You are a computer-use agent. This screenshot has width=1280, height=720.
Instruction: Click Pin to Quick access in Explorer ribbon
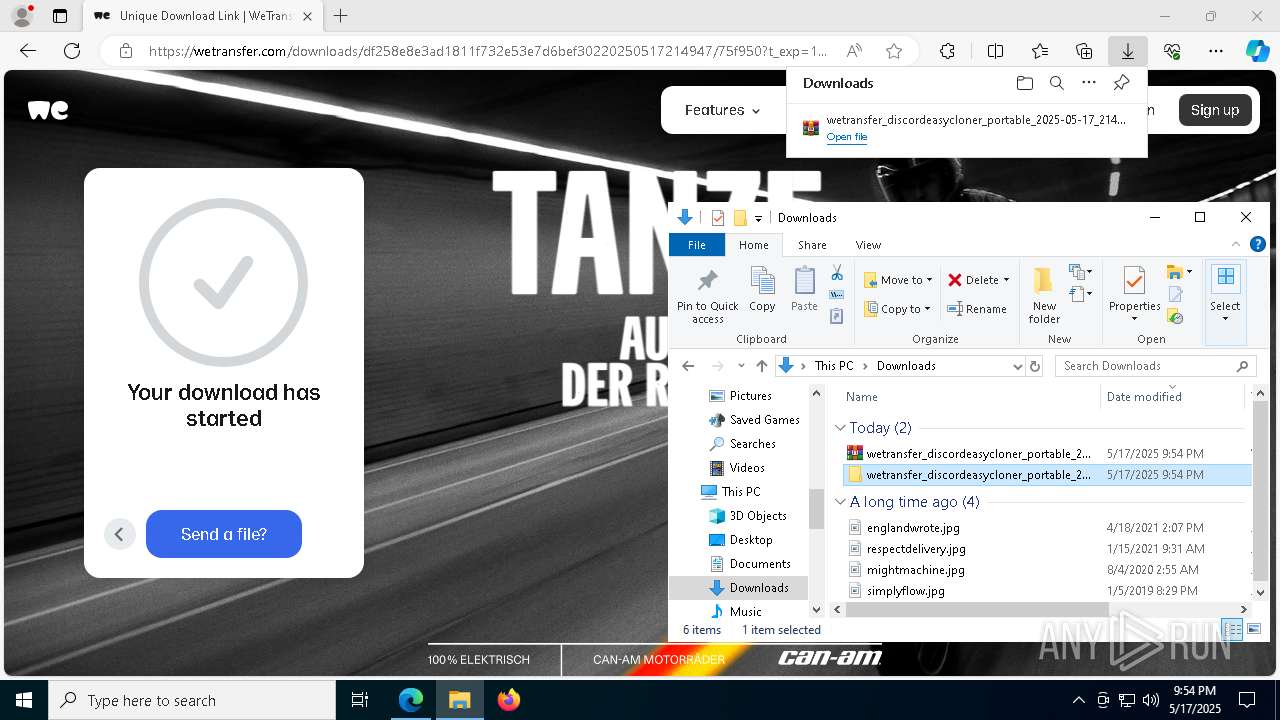707,295
